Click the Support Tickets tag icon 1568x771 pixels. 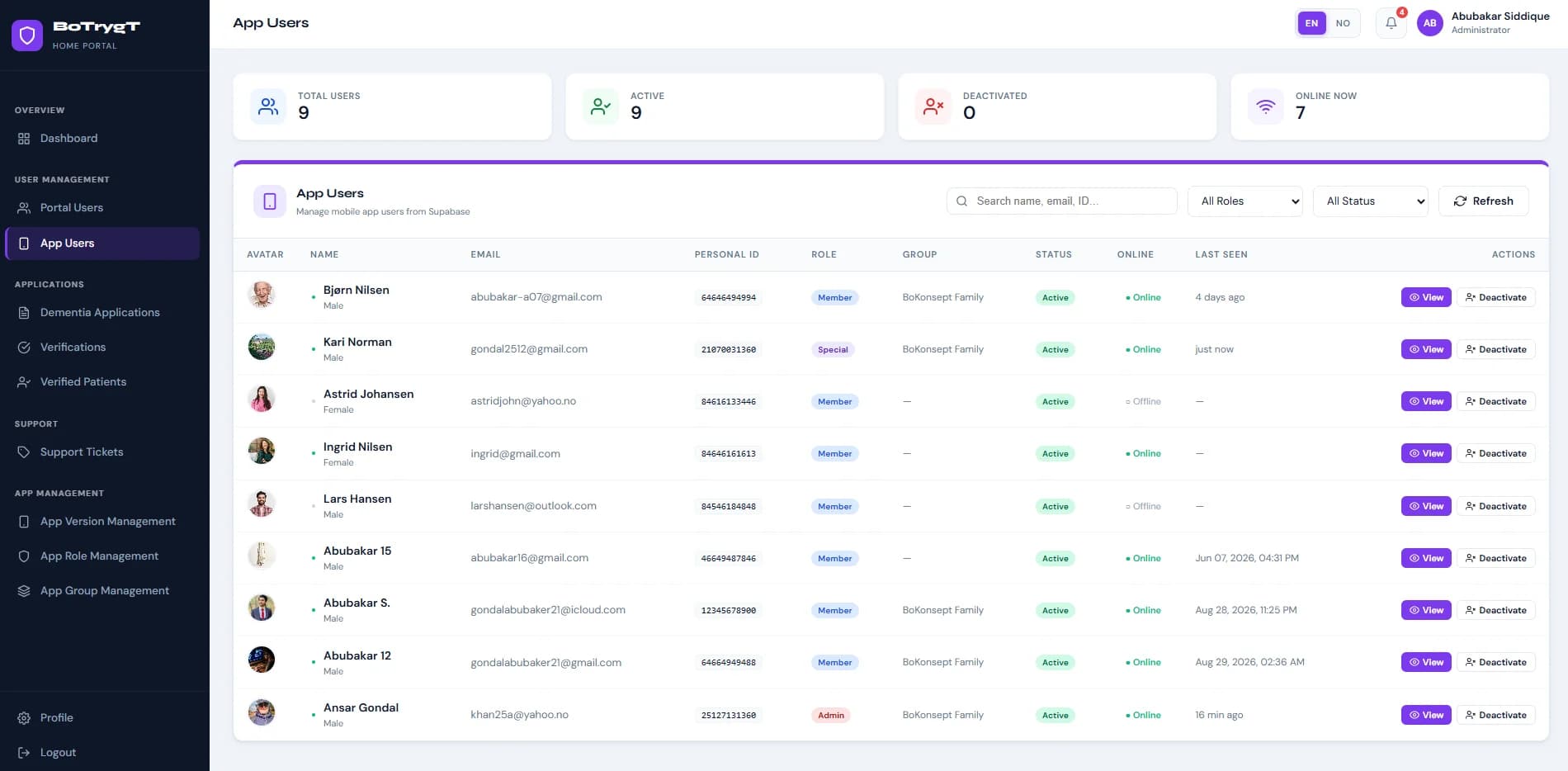pos(24,452)
